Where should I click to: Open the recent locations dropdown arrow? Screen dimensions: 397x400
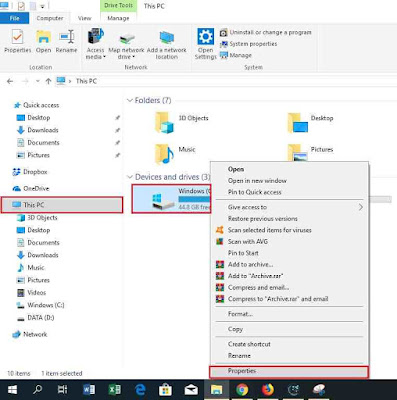tap(37, 81)
